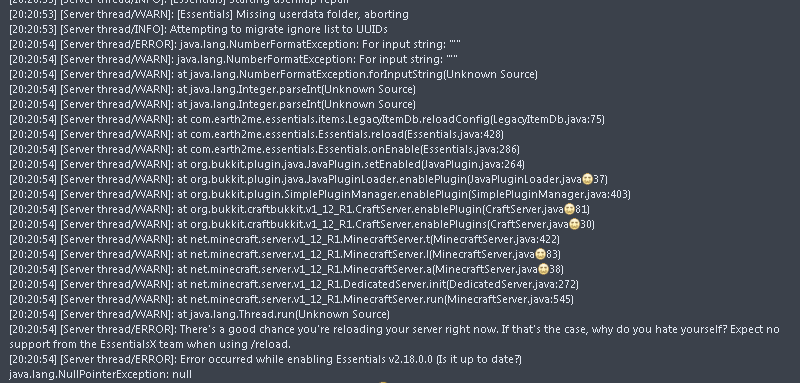This screenshot has width=800, height=383.
Task: Select the NumberFormatException ERROR log line
Action: [235, 44]
